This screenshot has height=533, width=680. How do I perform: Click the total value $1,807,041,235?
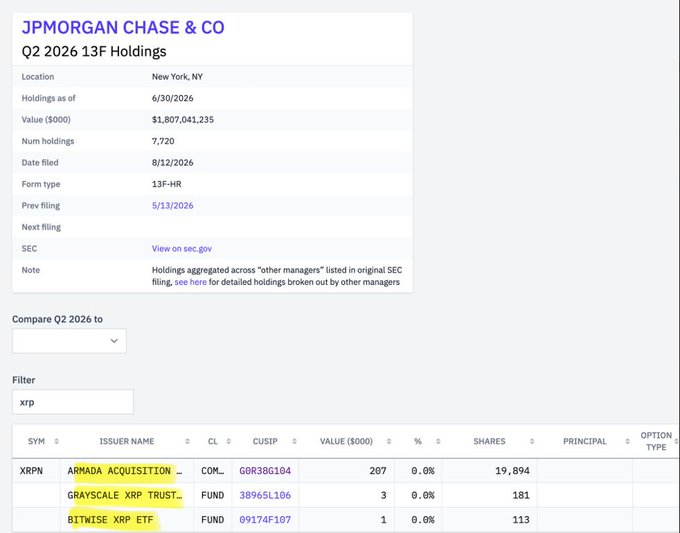(183, 120)
